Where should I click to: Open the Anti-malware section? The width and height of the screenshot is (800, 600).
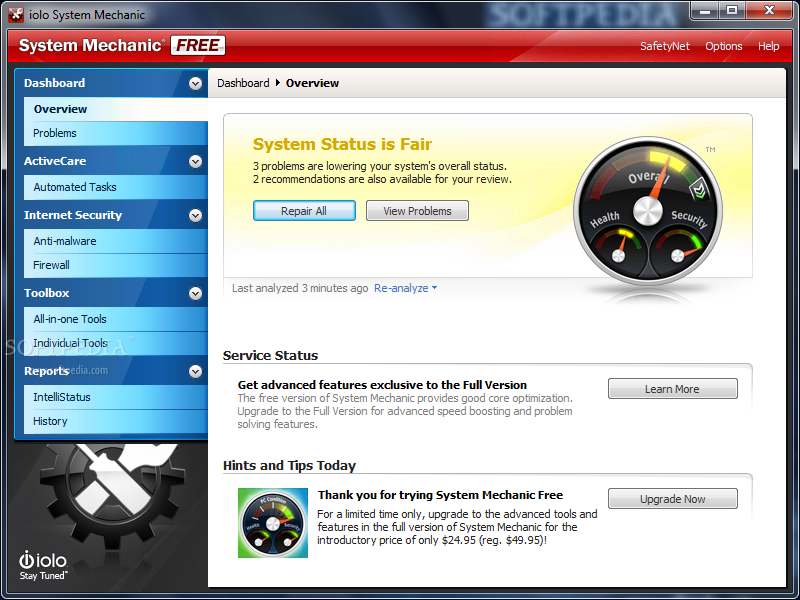point(116,241)
